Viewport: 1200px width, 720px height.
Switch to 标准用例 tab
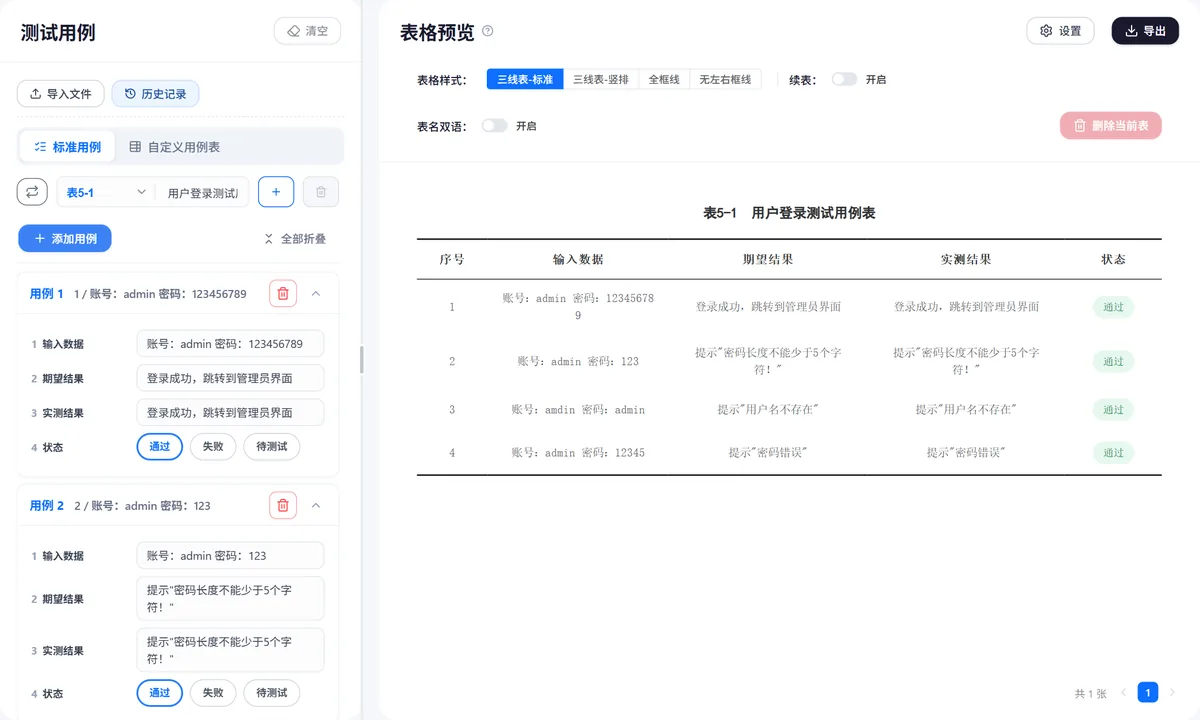tap(68, 147)
